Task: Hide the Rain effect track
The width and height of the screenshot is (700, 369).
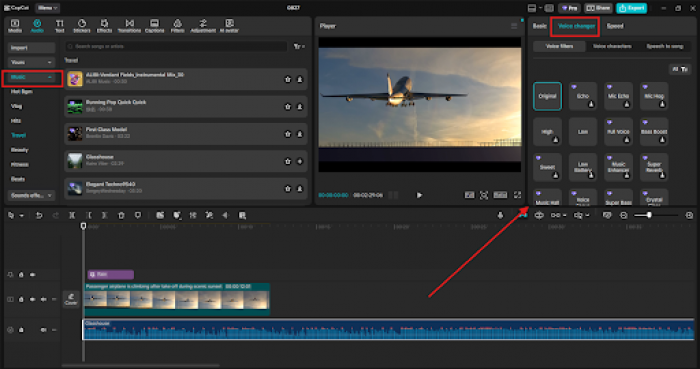Action: (x=32, y=274)
